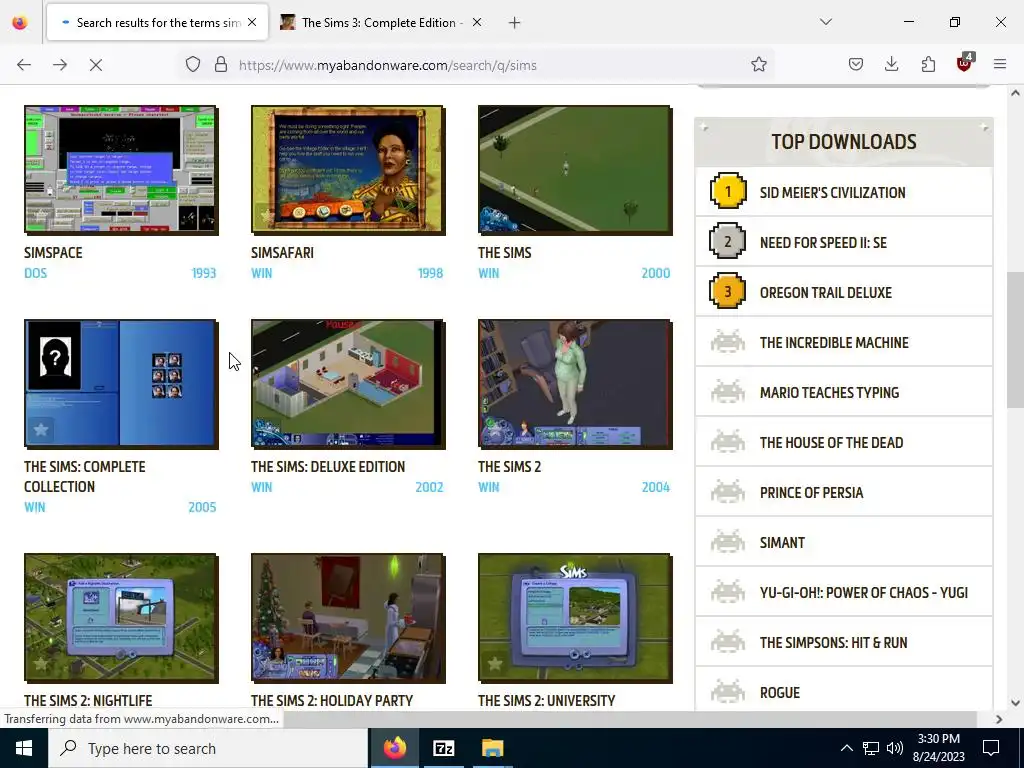Open the Windows Start menu
This screenshot has width=1024, height=768.
tap(24, 748)
